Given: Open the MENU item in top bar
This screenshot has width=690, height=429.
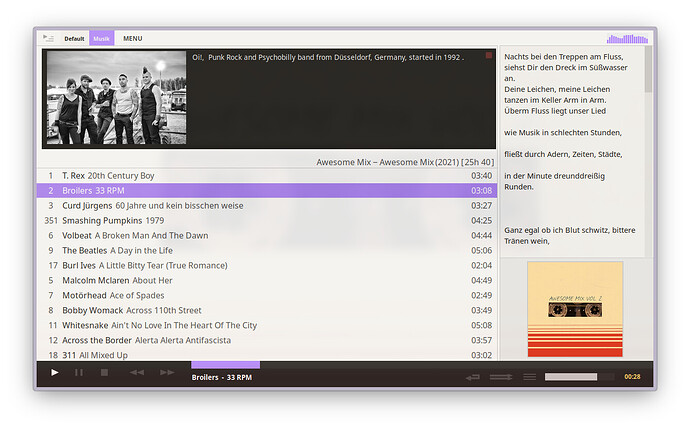Looking at the screenshot, I should [132, 39].
